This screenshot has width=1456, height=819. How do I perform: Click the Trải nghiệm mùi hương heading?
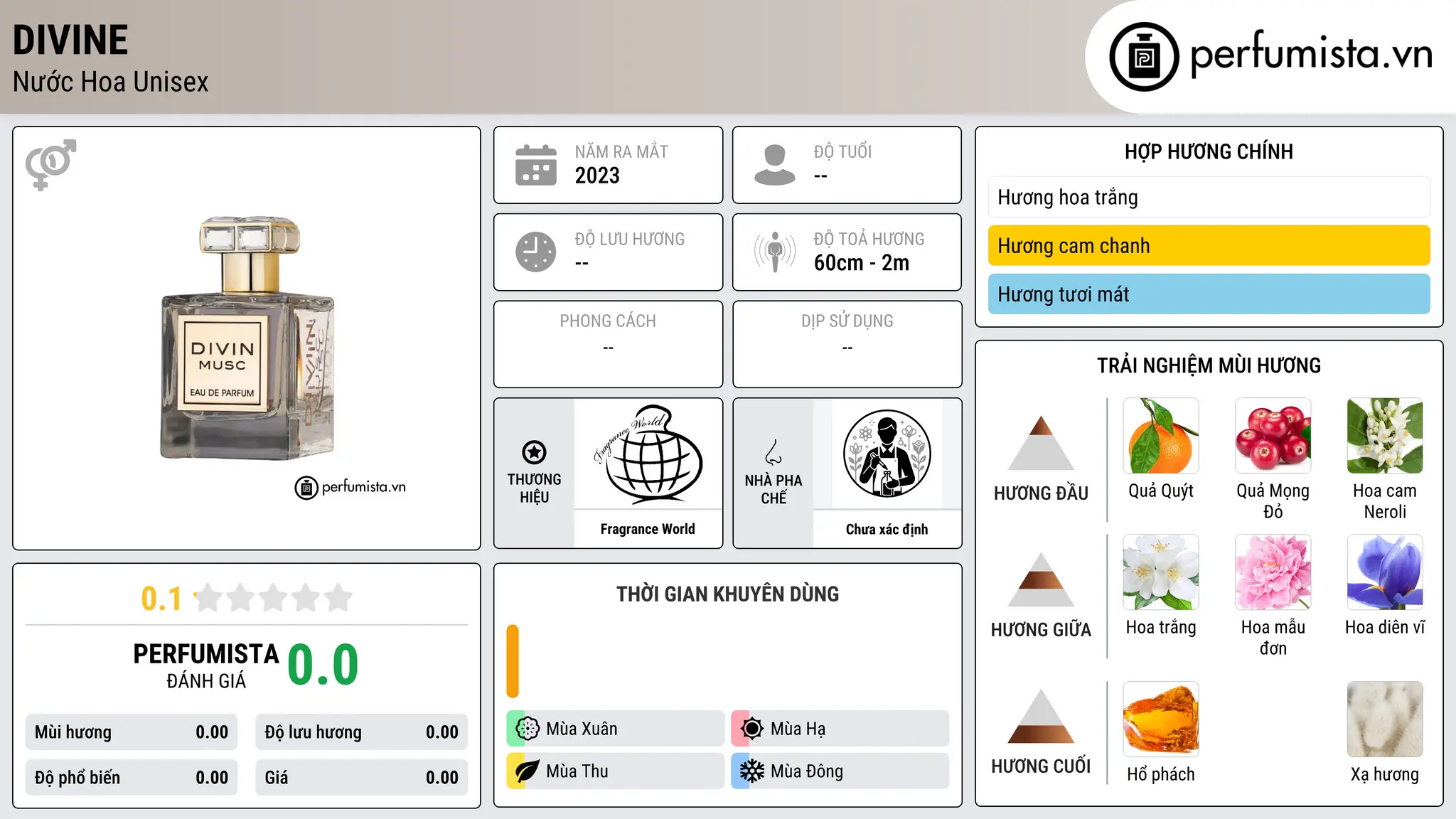tap(1209, 365)
